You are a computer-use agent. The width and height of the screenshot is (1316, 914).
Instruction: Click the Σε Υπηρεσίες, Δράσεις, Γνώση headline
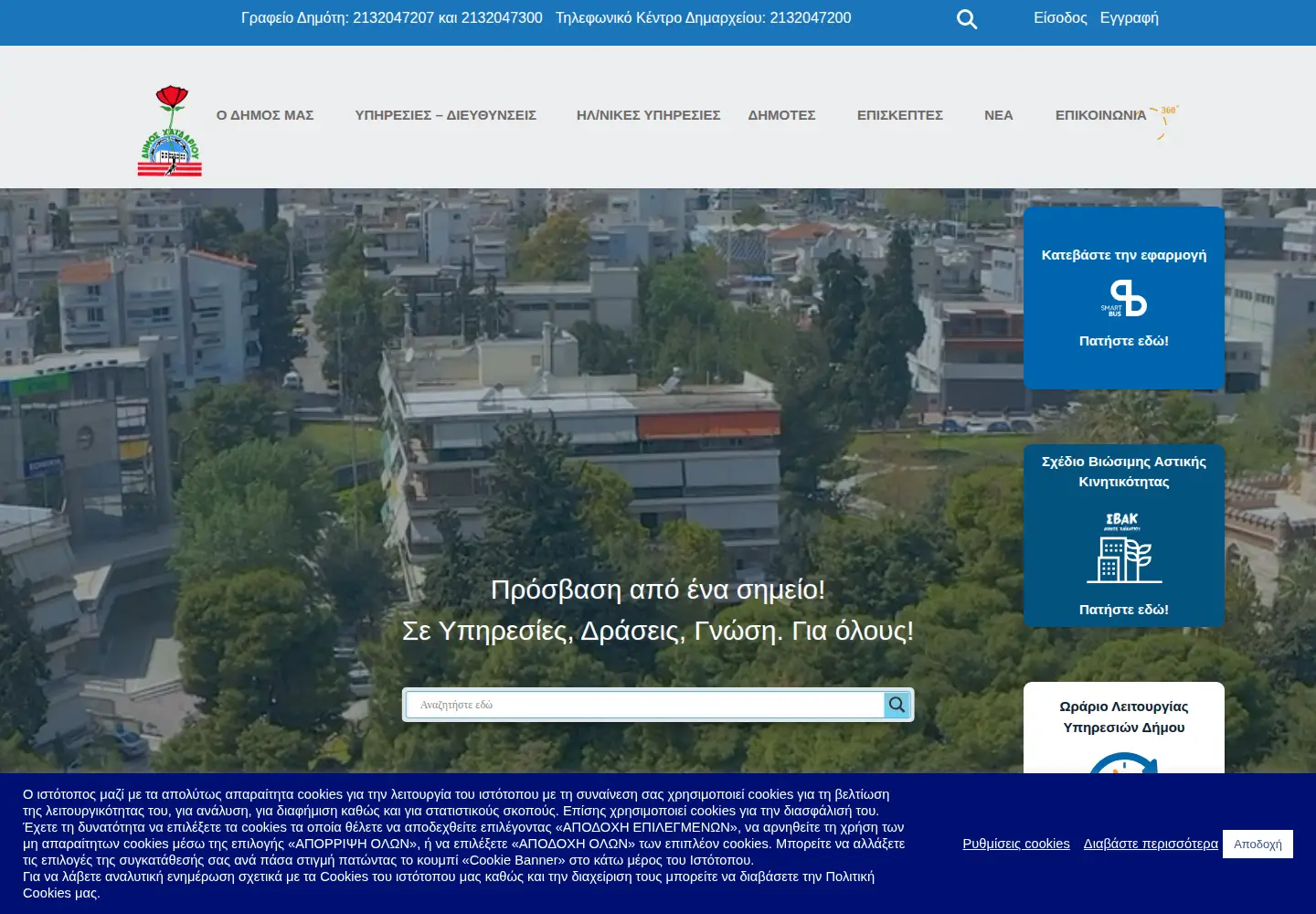[x=658, y=631]
